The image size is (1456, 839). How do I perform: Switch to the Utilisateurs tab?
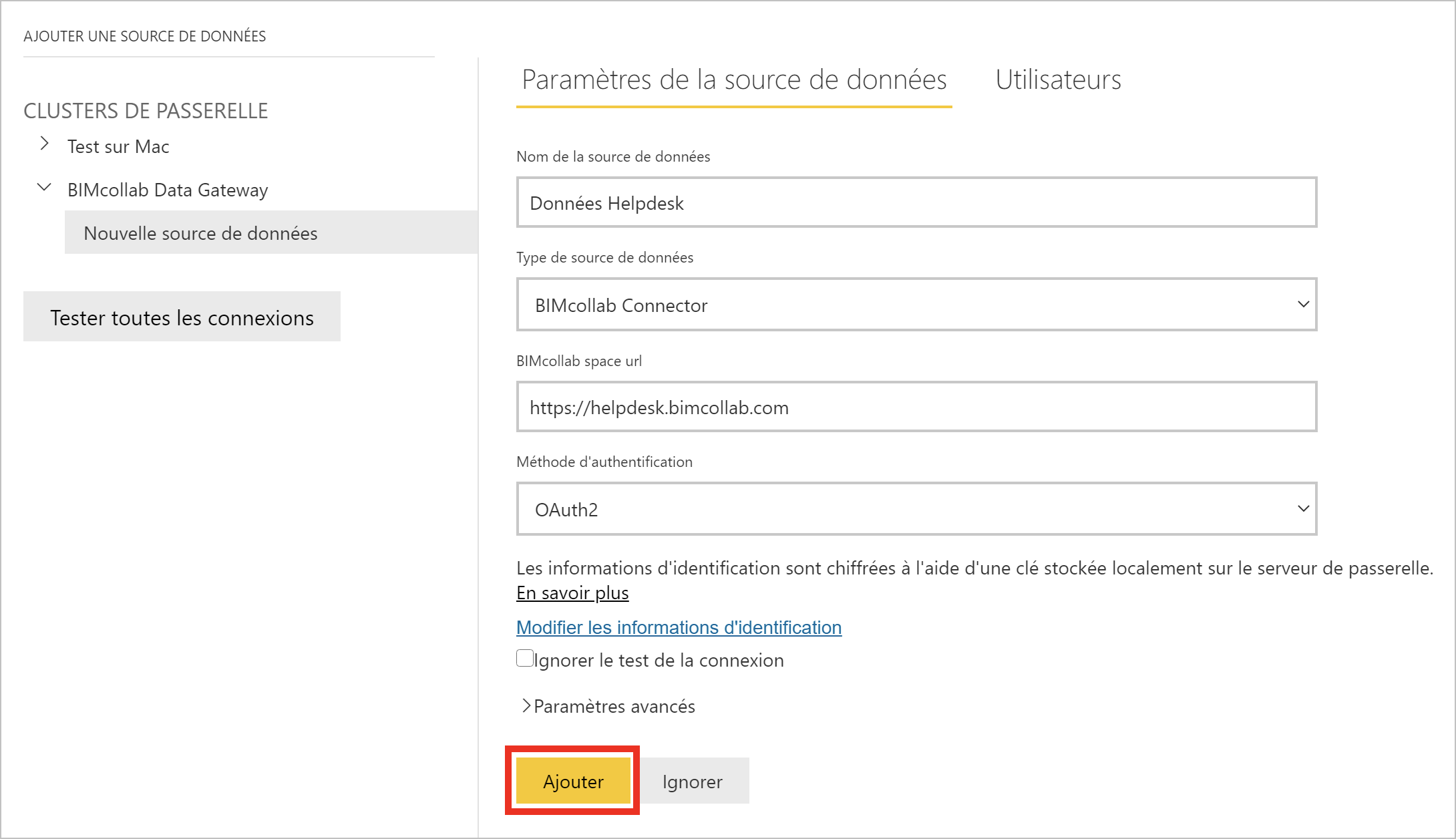pyautogui.click(x=1058, y=79)
